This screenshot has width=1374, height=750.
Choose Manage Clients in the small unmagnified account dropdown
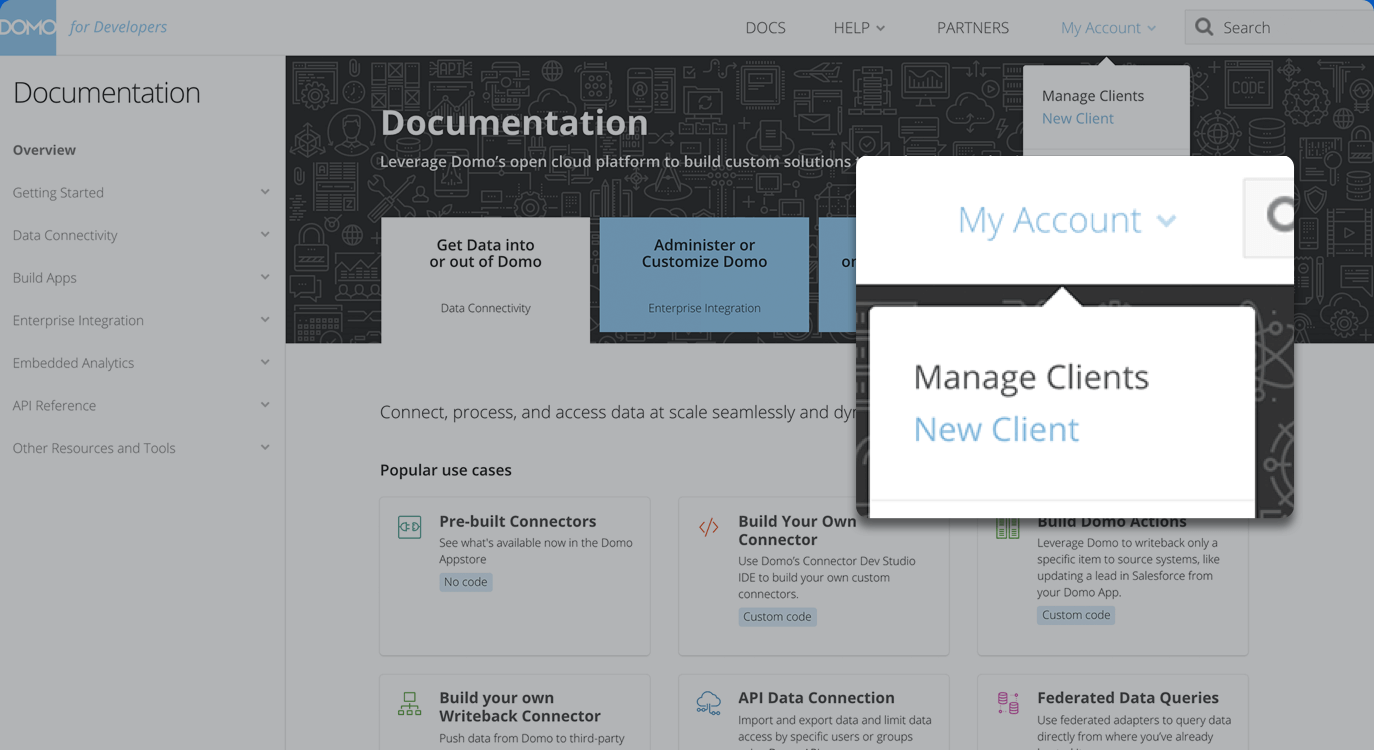coord(1092,96)
